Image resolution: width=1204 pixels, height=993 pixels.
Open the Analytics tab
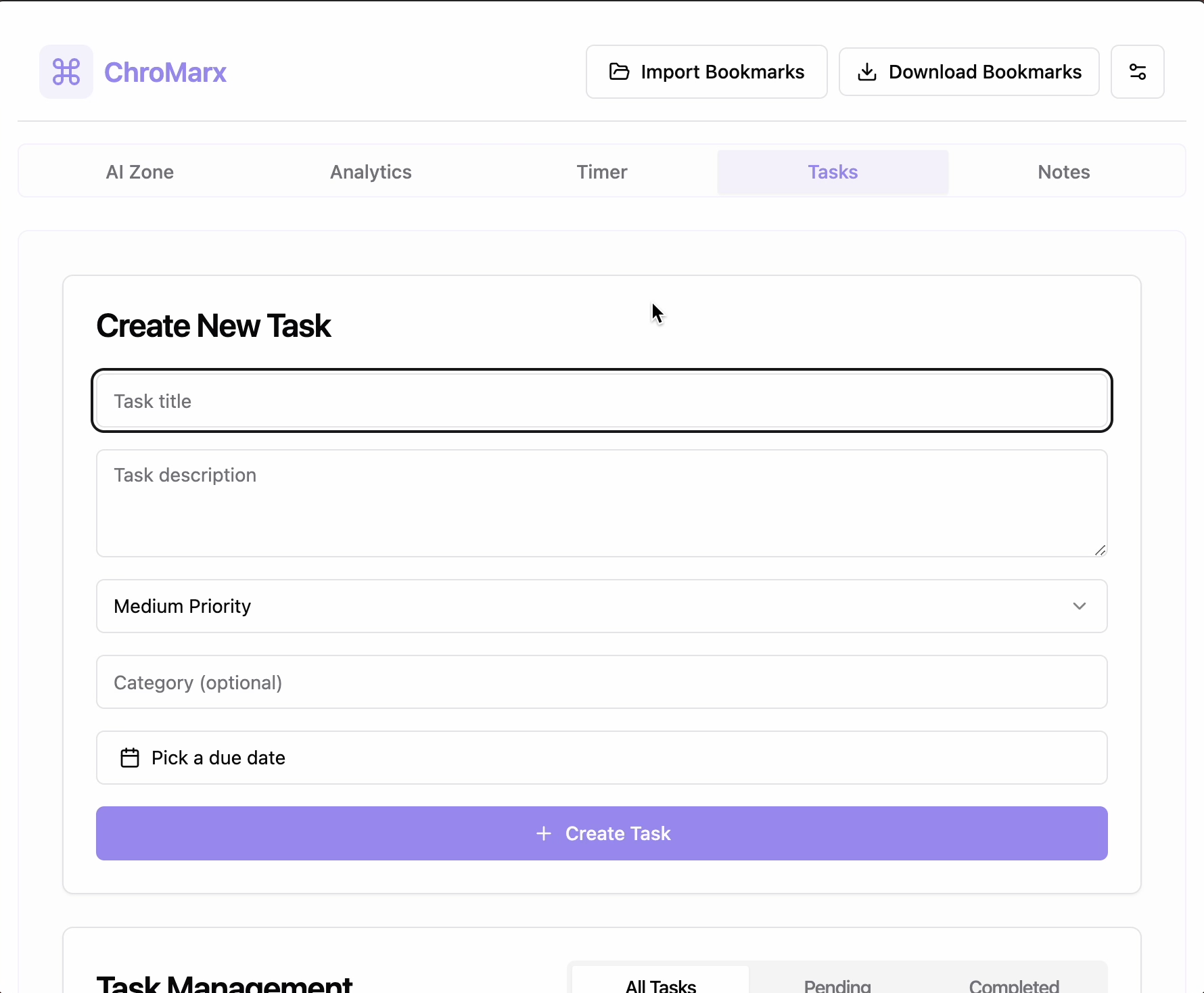point(371,172)
